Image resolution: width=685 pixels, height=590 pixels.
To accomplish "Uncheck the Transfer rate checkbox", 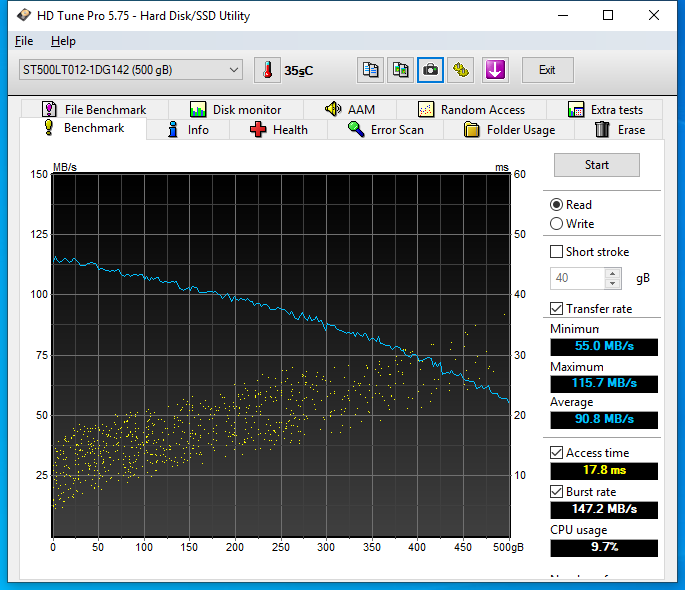I will (x=557, y=309).
